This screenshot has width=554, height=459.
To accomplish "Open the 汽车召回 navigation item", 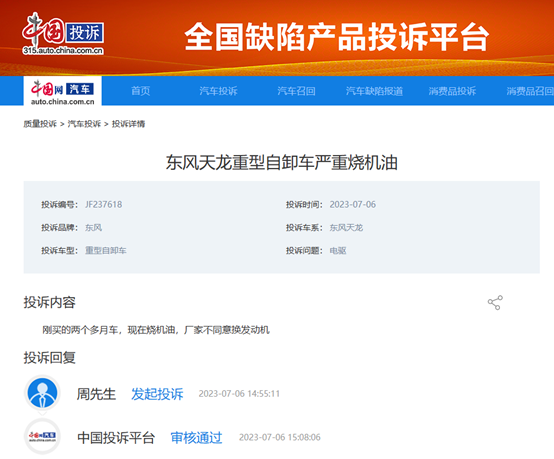I will [296, 91].
